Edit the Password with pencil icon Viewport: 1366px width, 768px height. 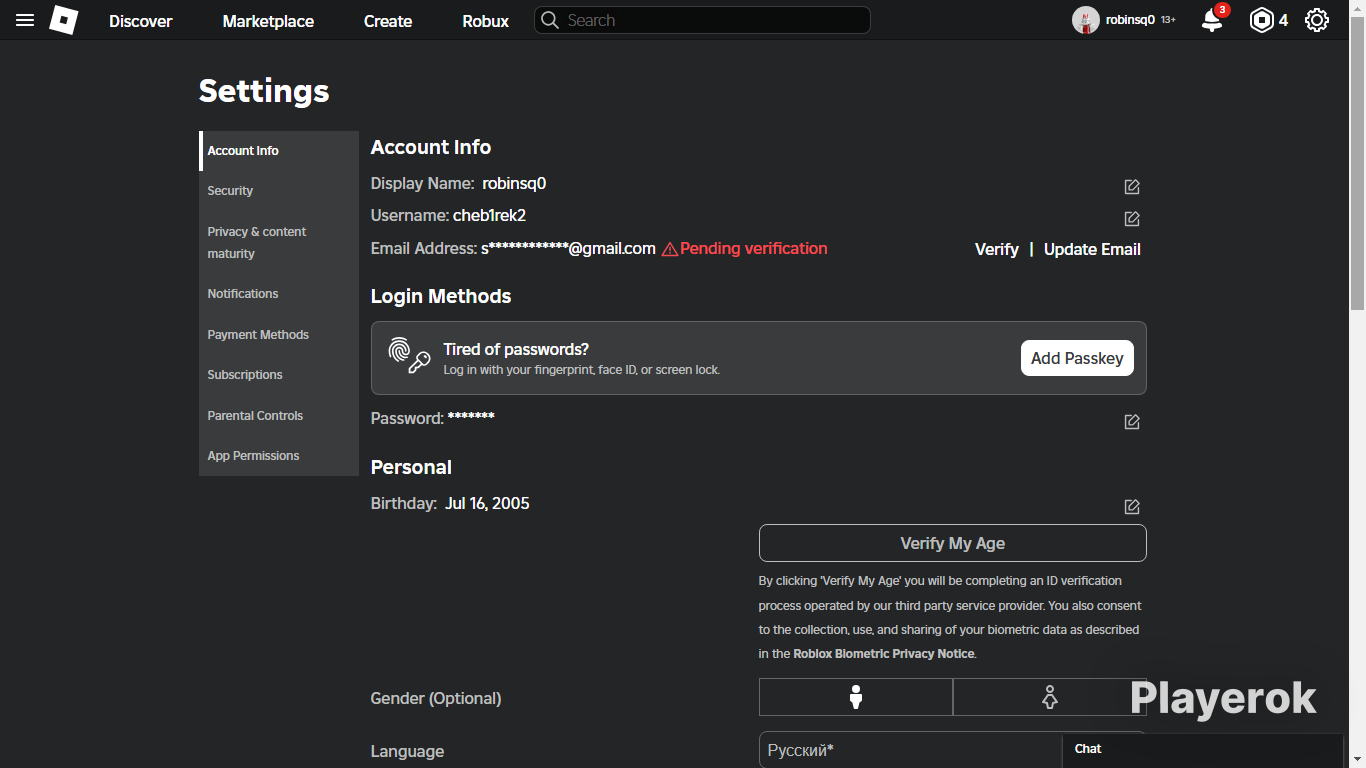point(1132,422)
